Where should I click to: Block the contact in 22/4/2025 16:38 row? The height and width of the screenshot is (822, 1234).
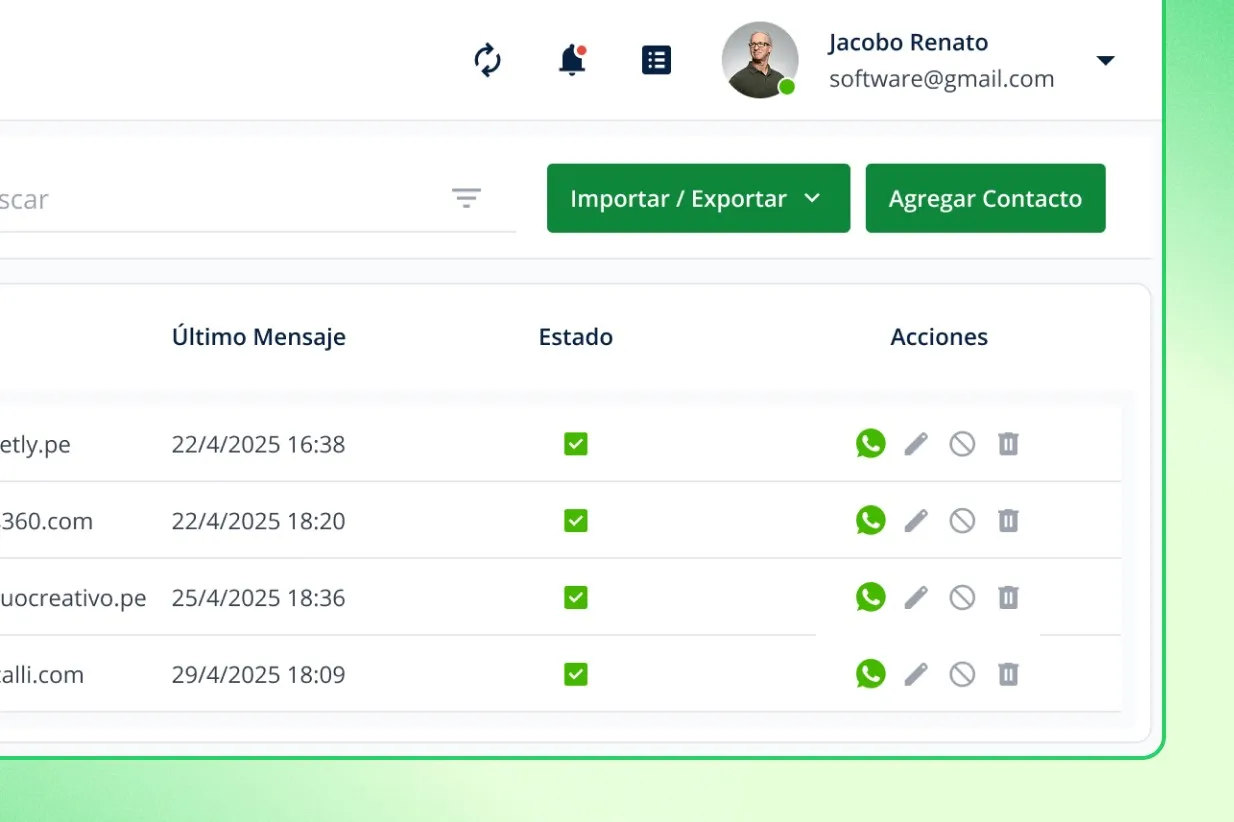[962, 444]
